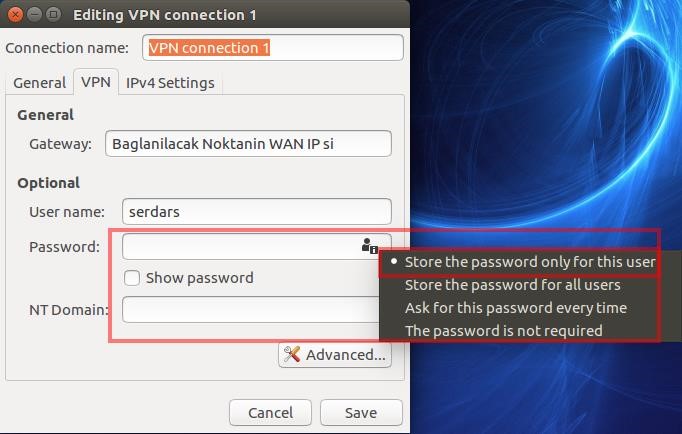The image size is (682, 434).
Task: Click the Password entry box
Action: [x=240, y=246]
